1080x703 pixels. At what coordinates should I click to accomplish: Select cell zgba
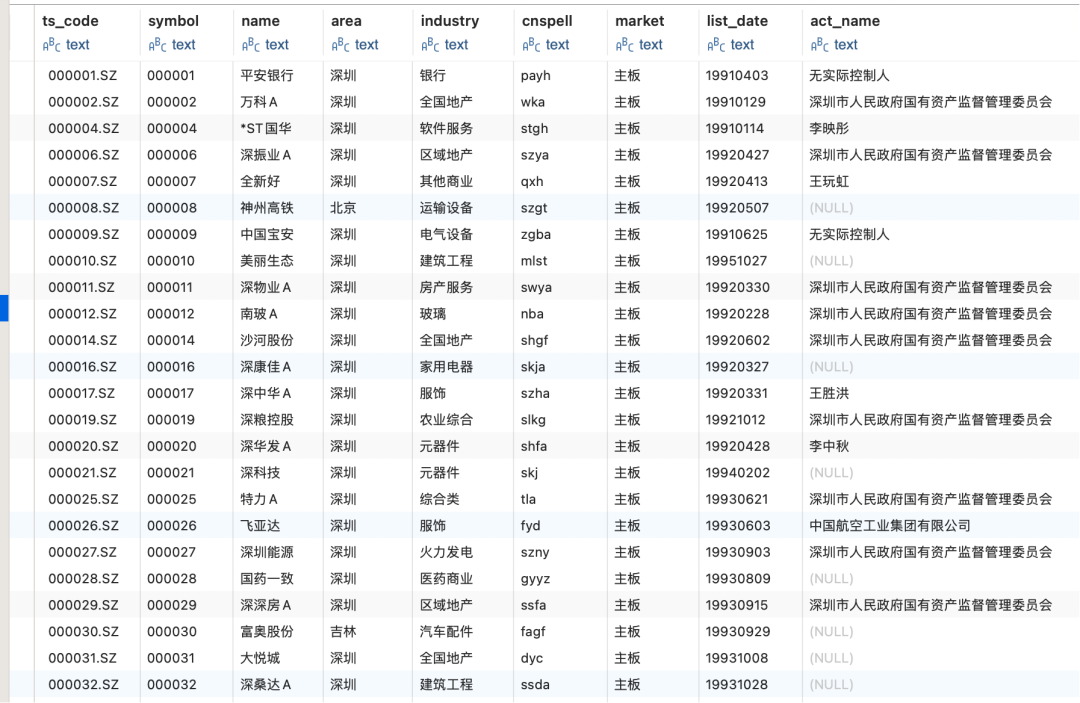536,235
